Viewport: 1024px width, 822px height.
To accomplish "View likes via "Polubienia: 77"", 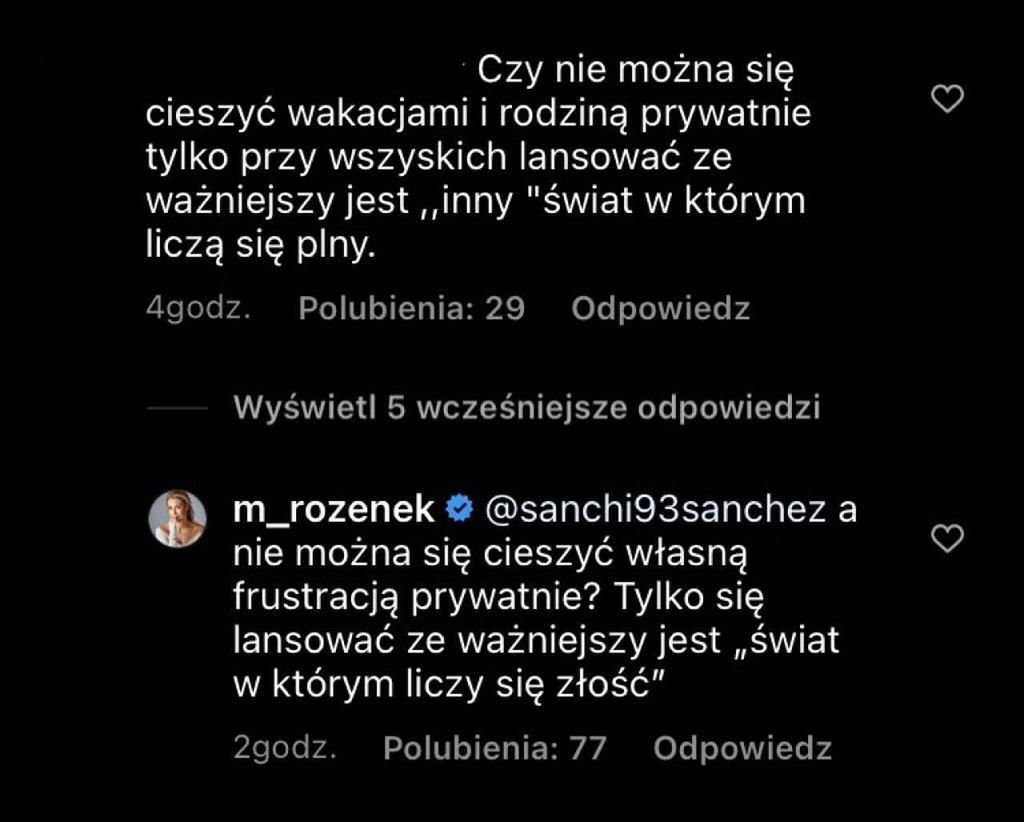I will (494, 748).
